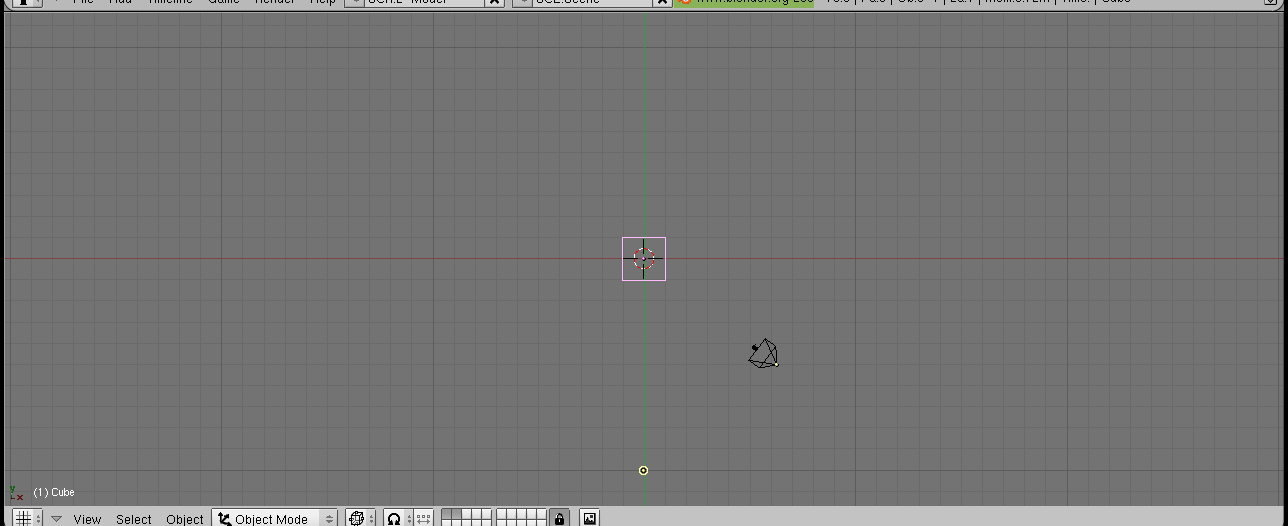Image resolution: width=1288 pixels, height=526 pixels.
Task: Click the viewport draw type cube icon
Action: click(x=356, y=518)
